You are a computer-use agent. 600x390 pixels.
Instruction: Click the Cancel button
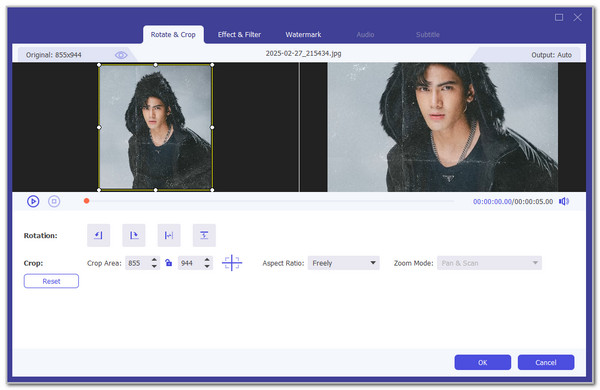pyautogui.click(x=546, y=362)
